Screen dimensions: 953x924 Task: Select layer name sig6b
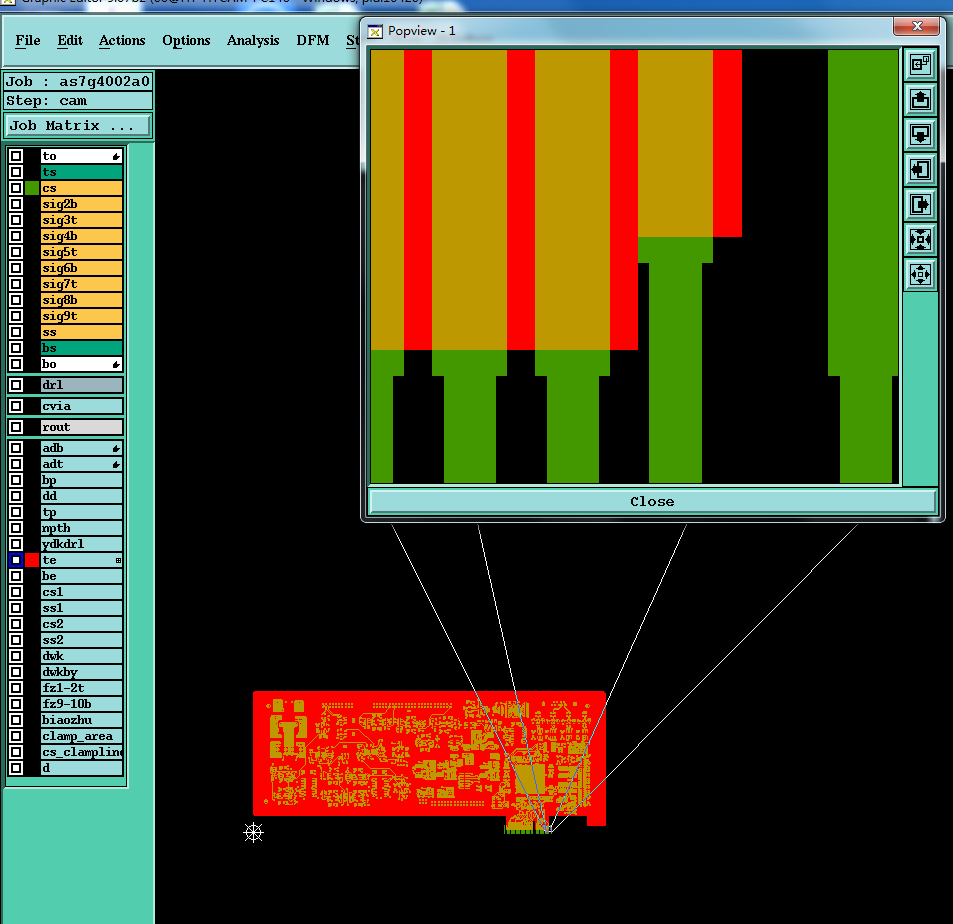81,268
